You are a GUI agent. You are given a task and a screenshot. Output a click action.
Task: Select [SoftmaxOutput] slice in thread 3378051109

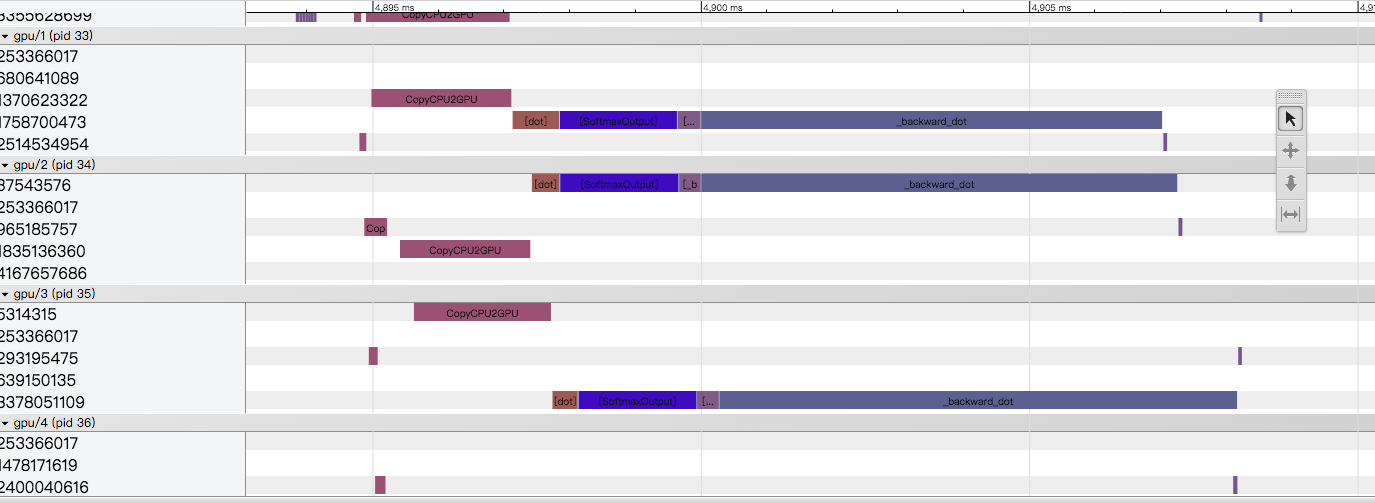tap(637, 401)
